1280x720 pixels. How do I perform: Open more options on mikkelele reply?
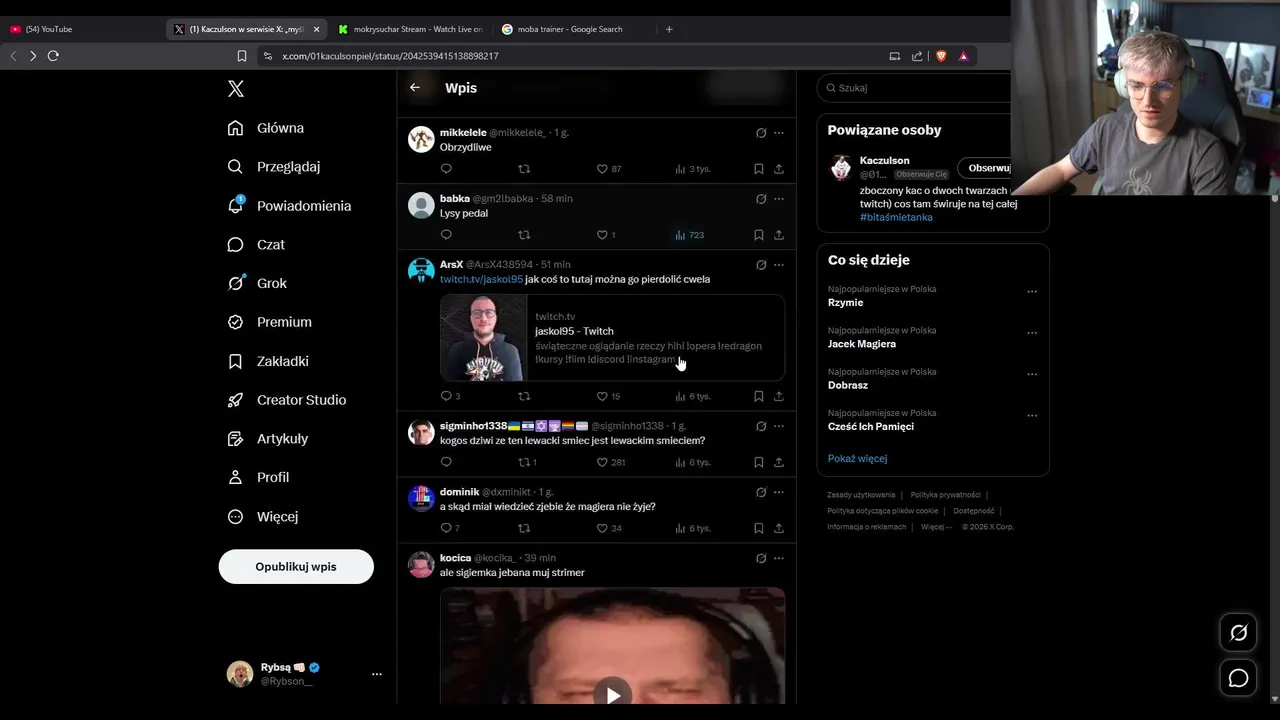[779, 133]
